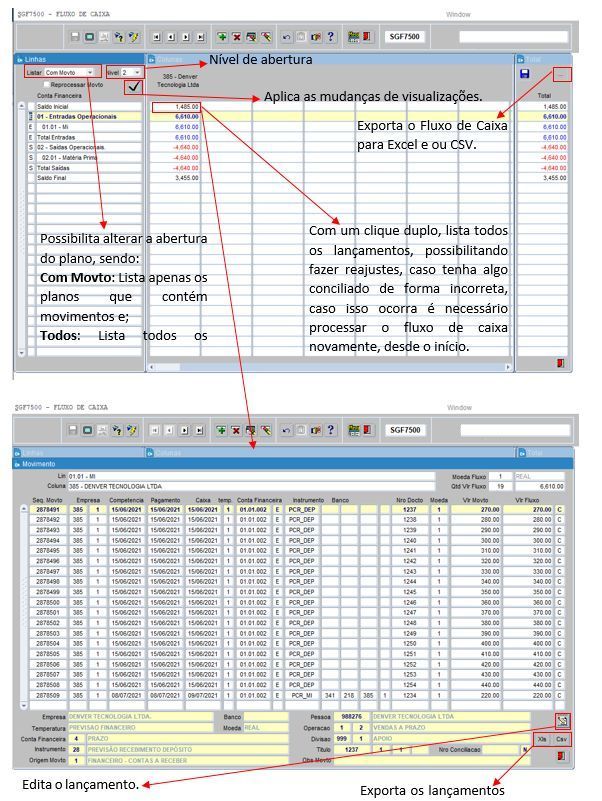
Task: Open the Nível dropdown
Action: click(138, 73)
